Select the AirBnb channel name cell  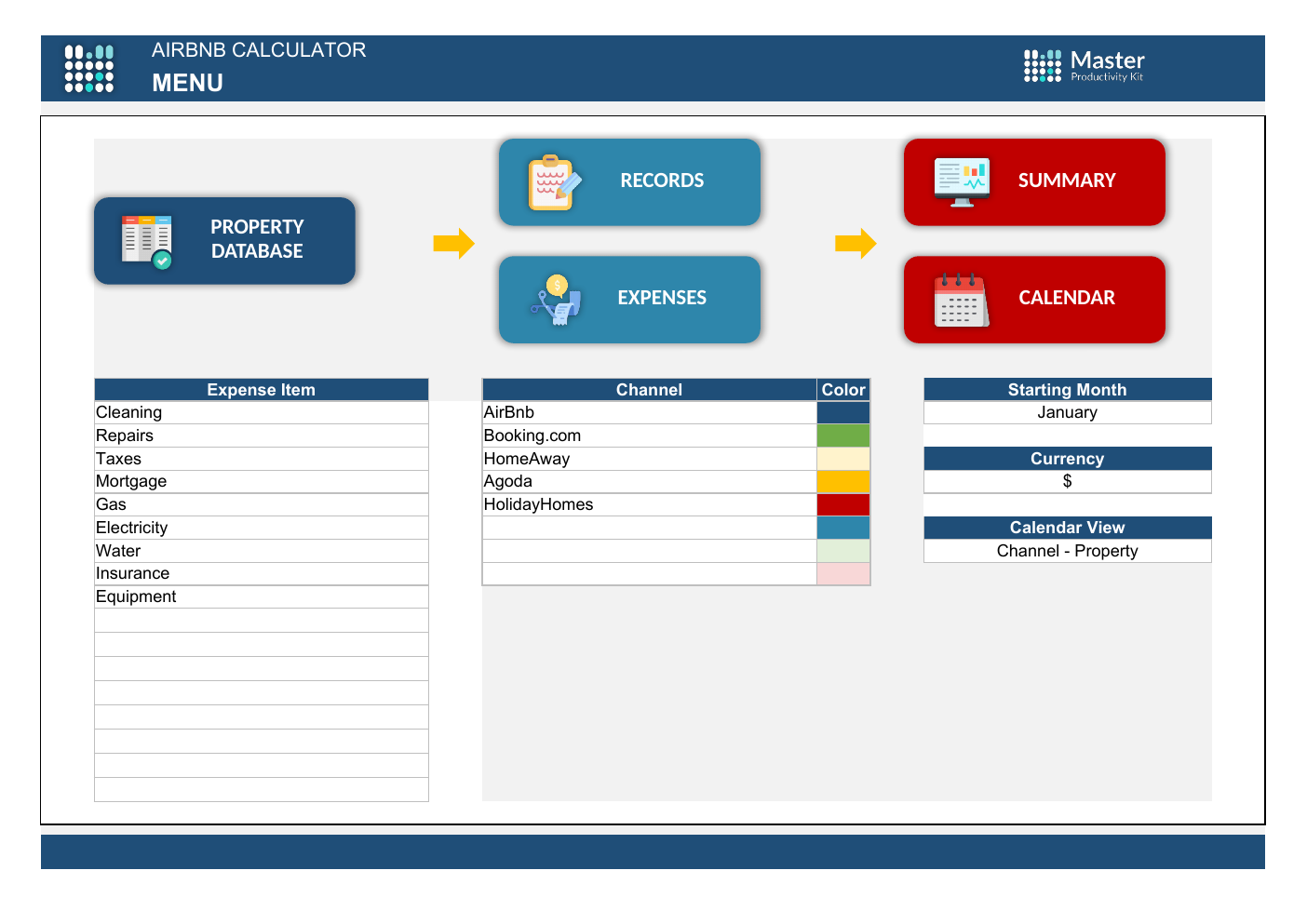pyautogui.click(x=650, y=412)
